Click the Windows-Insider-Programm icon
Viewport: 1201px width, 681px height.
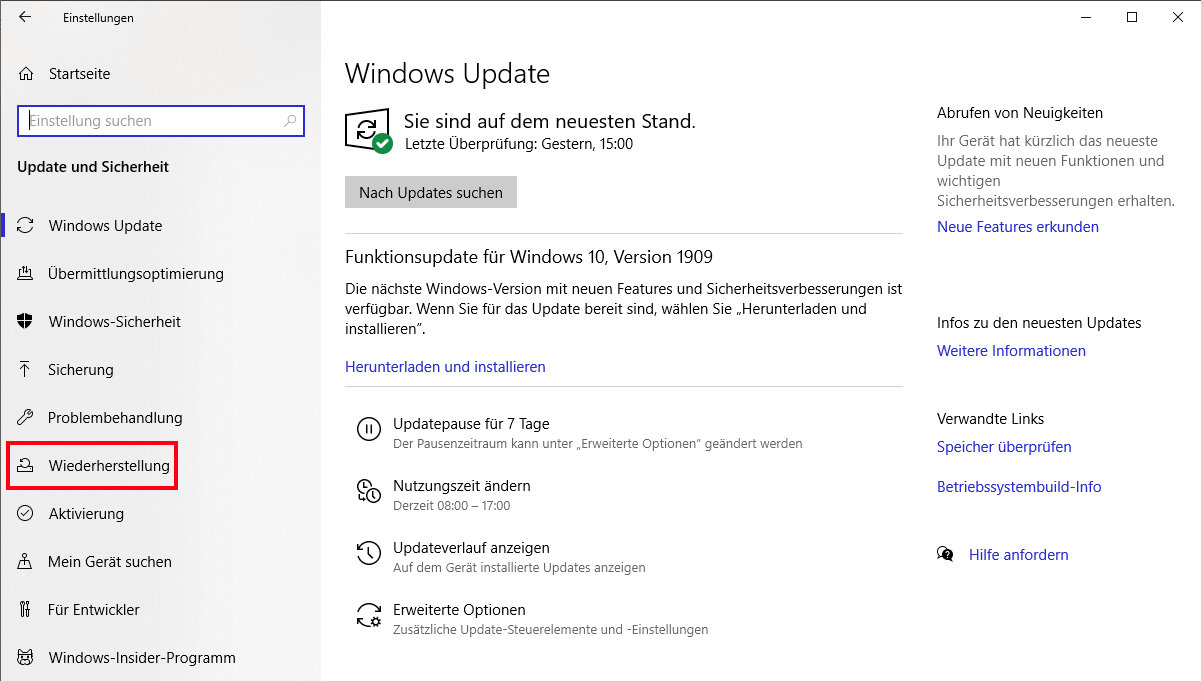click(x=26, y=658)
